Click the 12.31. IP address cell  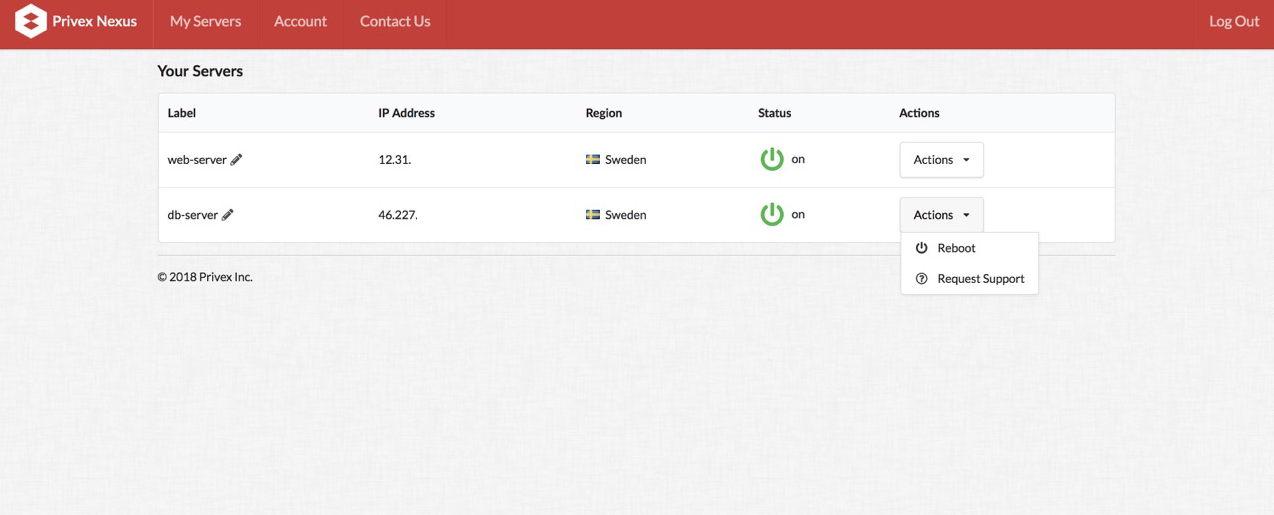(394, 159)
